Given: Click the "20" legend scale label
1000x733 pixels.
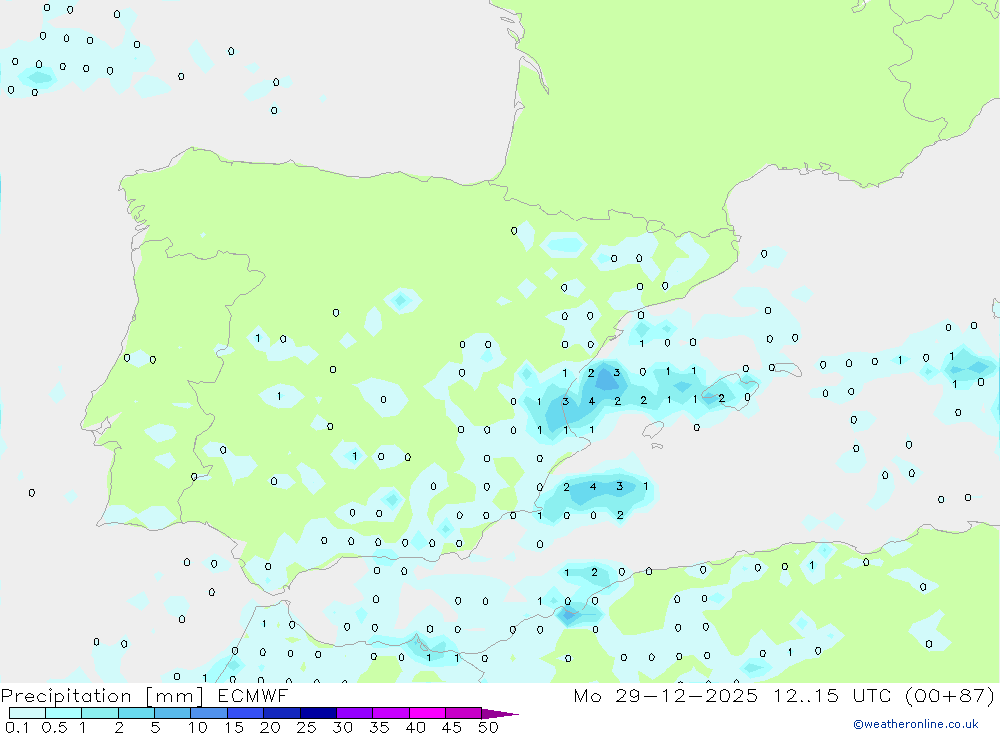Looking at the screenshot, I should pyautogui.click(x=270, y=727).
